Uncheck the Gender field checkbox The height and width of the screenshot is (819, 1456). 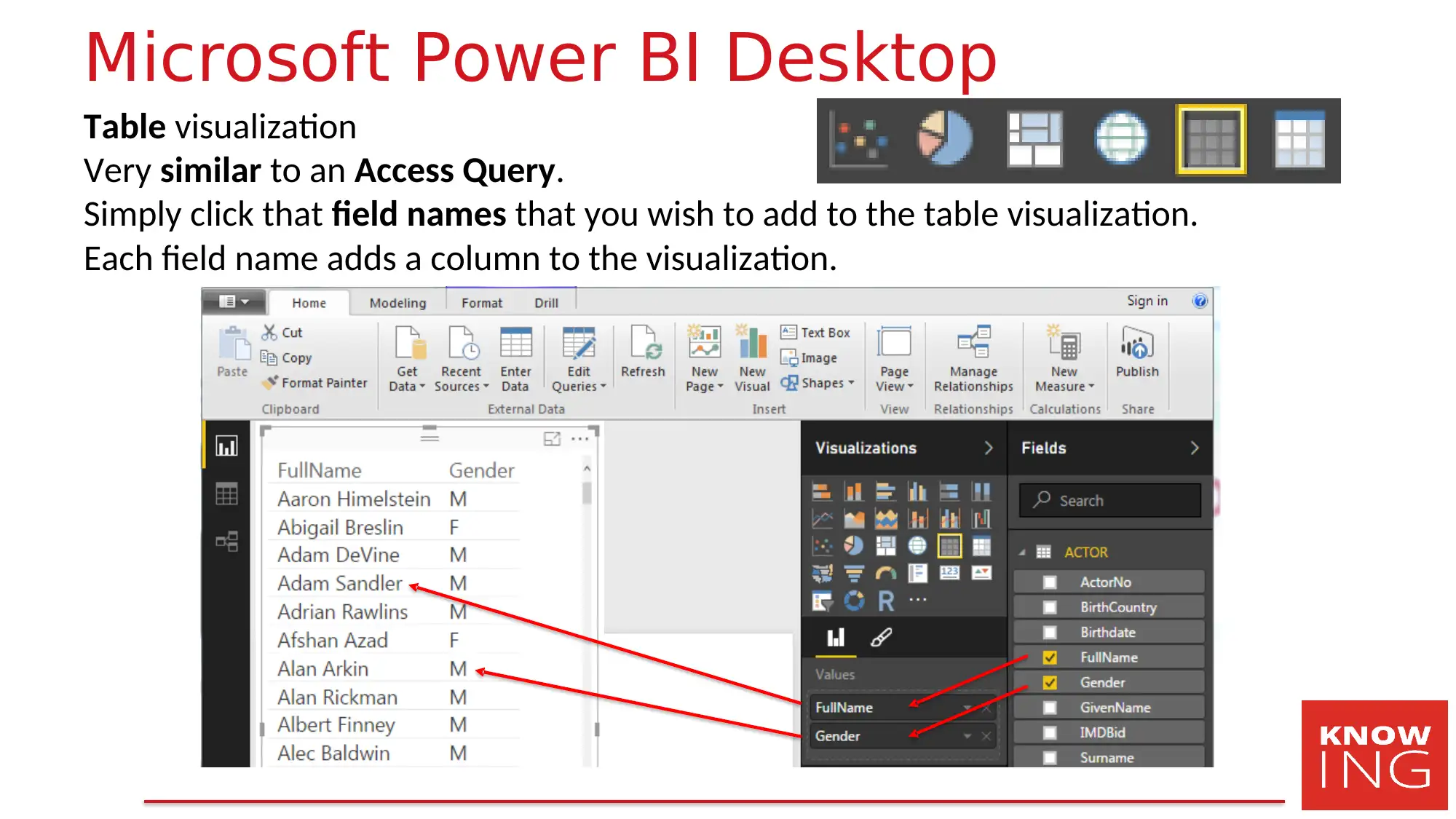point(1049,682)
